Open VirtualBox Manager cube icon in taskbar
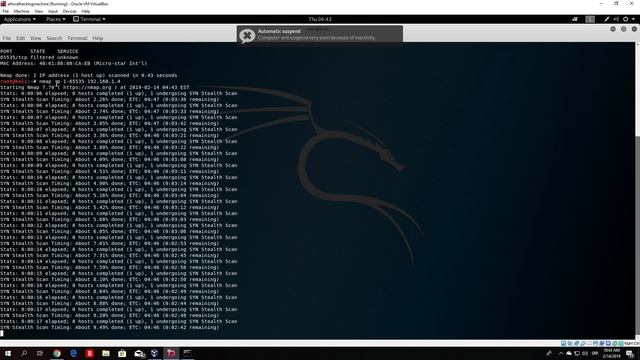The image size is (640, 360). (x=155, y=353)
